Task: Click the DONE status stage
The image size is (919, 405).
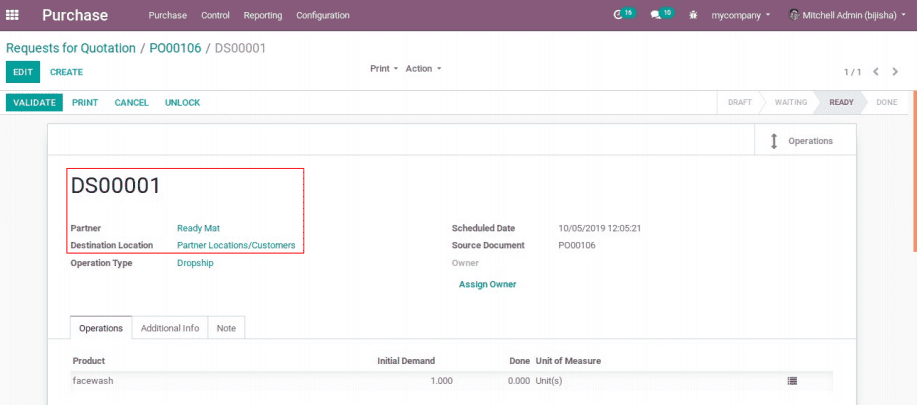Action: [x=887, y=102]
